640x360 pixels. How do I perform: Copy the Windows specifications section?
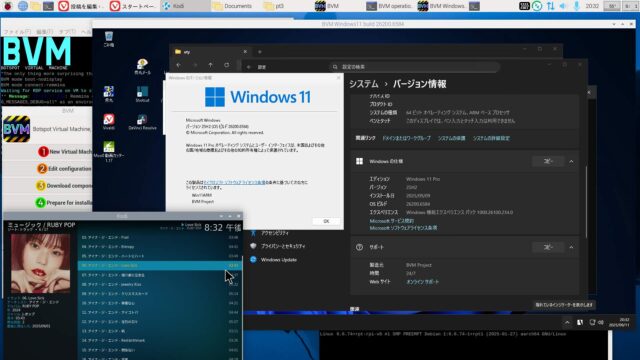(548, 161)
